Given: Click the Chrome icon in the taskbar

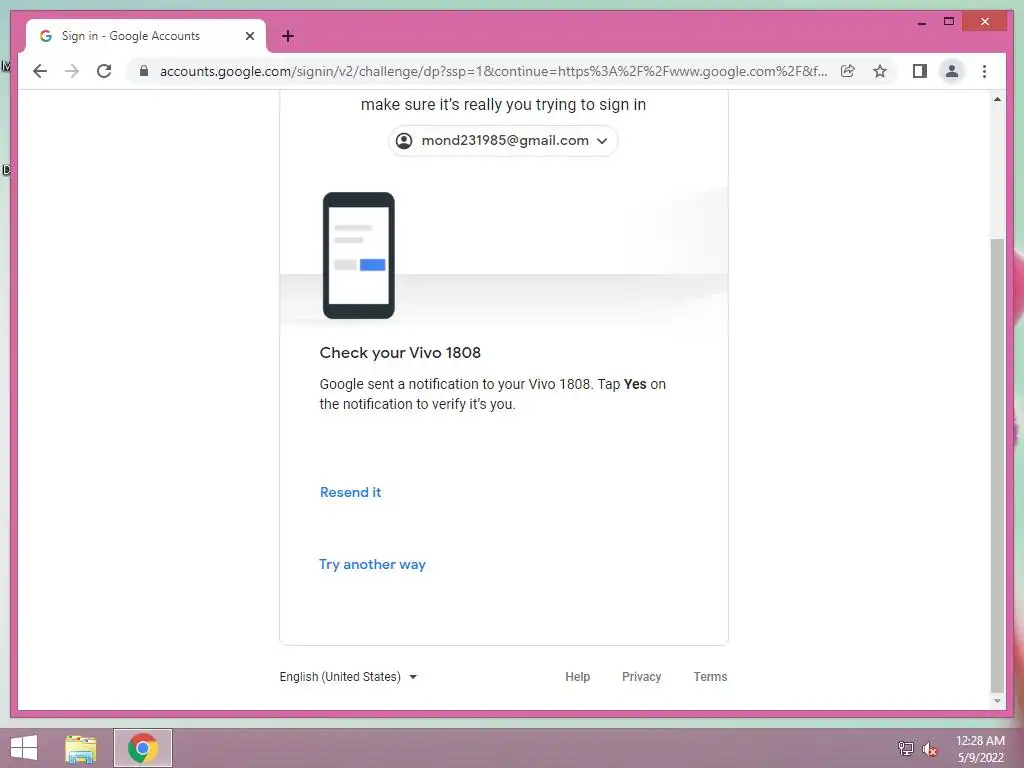Looking at the screenshot, I should (x=142, y=748).
